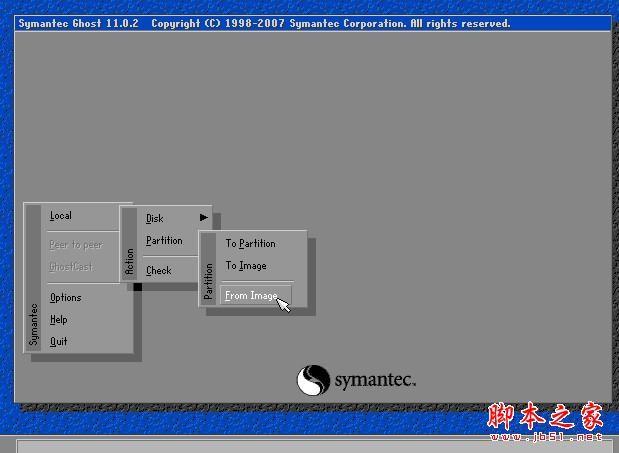Expand the Disk submenu arrow
This screenshot has height=453, width=619.
[x=203, y=217]
